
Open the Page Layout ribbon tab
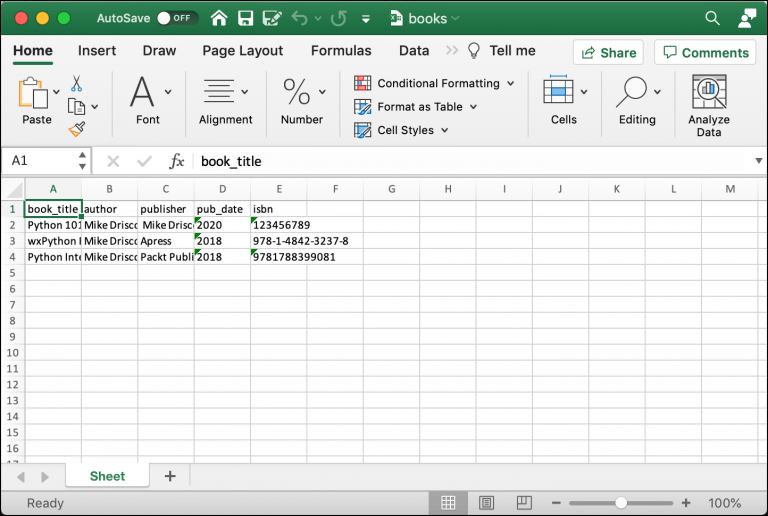coord(242,50)
